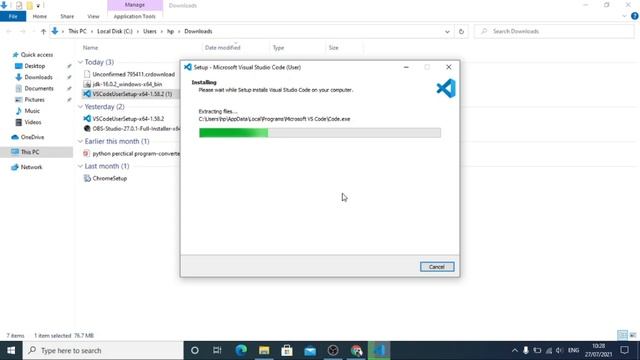Open Videos in the navigation pane
This screenshot has width=640, height=360.
pyautogui.click(x=28, y=122)
